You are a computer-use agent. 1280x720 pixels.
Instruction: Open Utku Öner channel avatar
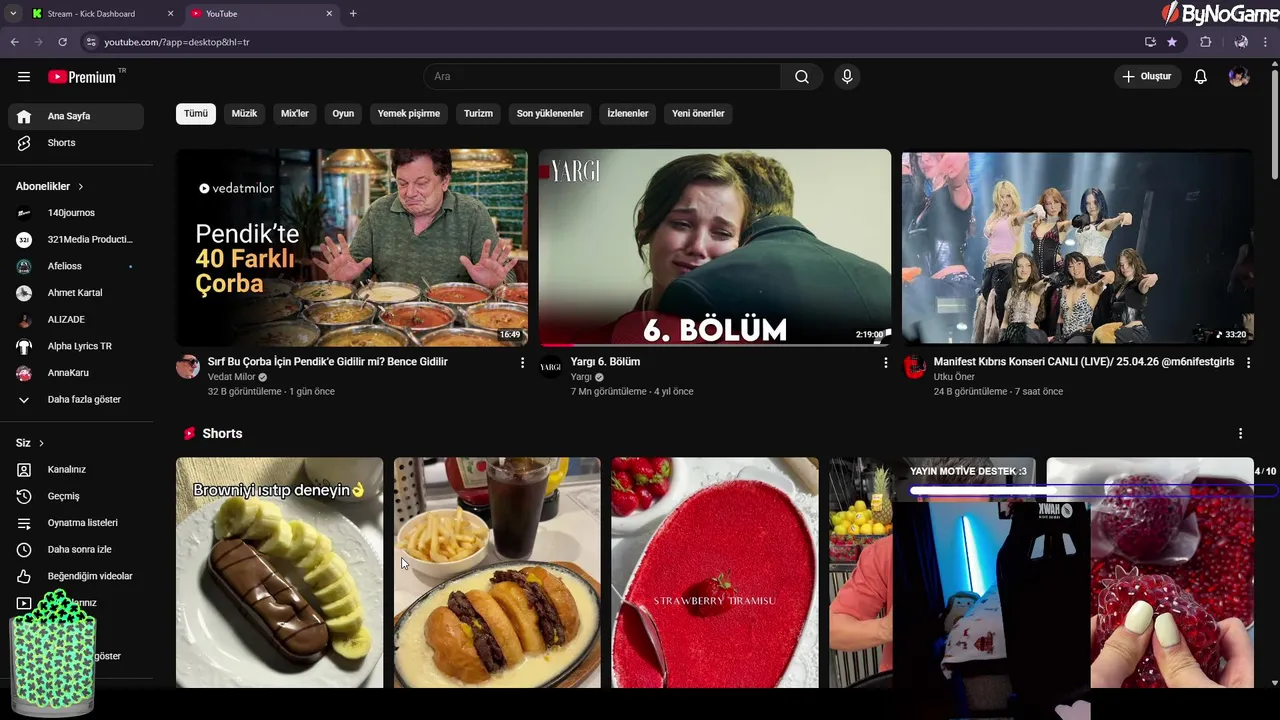coord(914,367)
